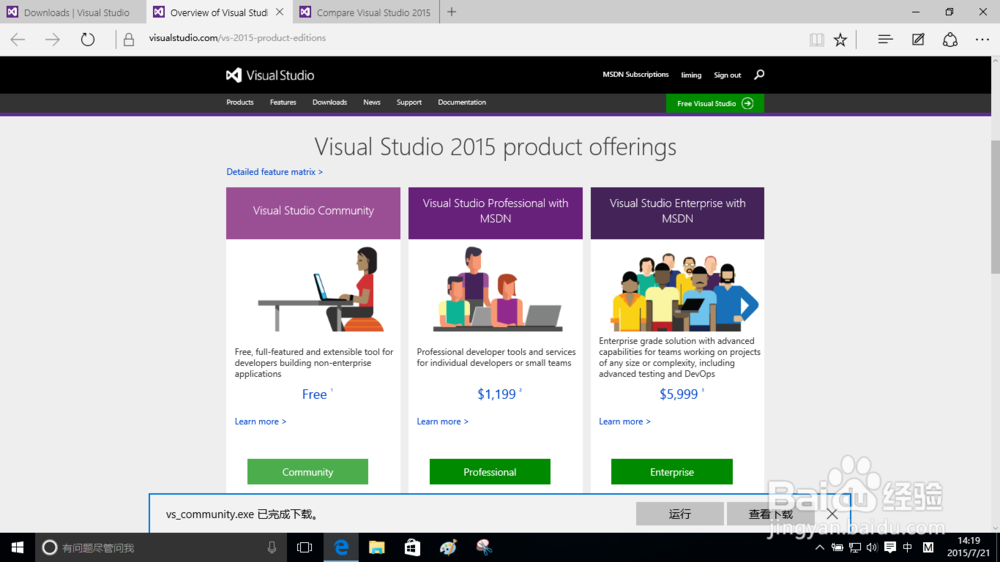The height and width of the screenshot is (562, 1000).
Task: Click the page vertical scrollbar thumb
Action: tap(995, 206)
